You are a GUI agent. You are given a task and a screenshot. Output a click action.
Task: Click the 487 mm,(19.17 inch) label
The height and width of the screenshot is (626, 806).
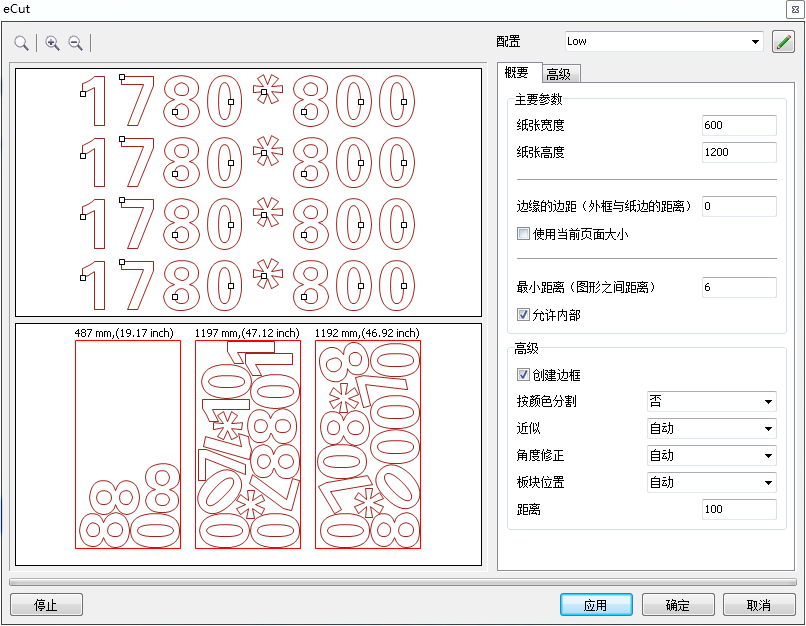(x=124, y=333)
